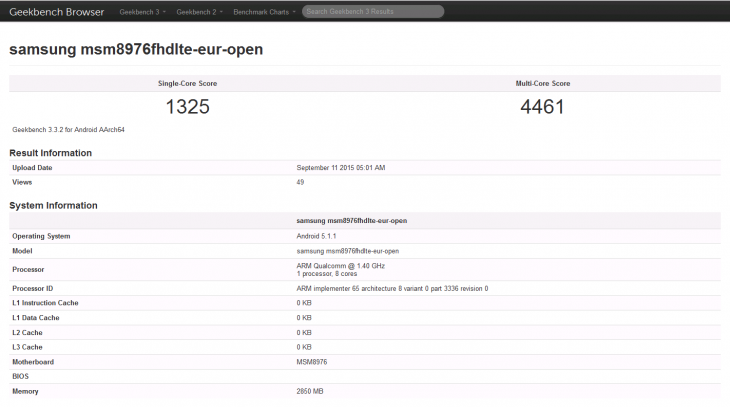Image resolution: width=730 pixels, height=407 pixels.
Task: Click the Model row label
Action: click(22, 251)
